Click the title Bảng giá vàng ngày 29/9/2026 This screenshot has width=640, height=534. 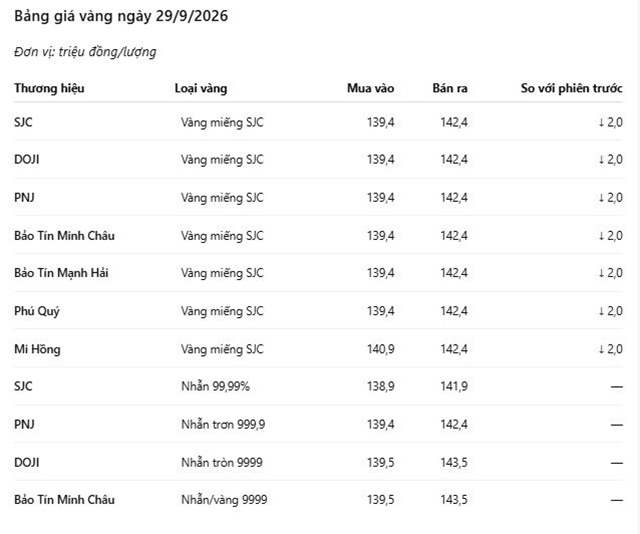(x=121, y=16)
